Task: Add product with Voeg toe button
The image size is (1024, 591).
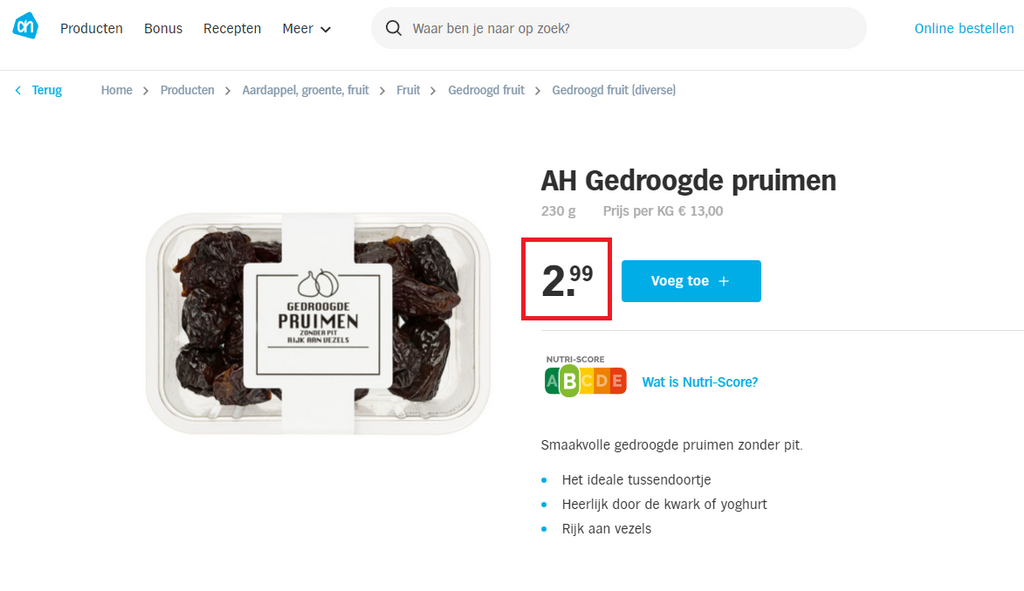Action: coord(691,281)
